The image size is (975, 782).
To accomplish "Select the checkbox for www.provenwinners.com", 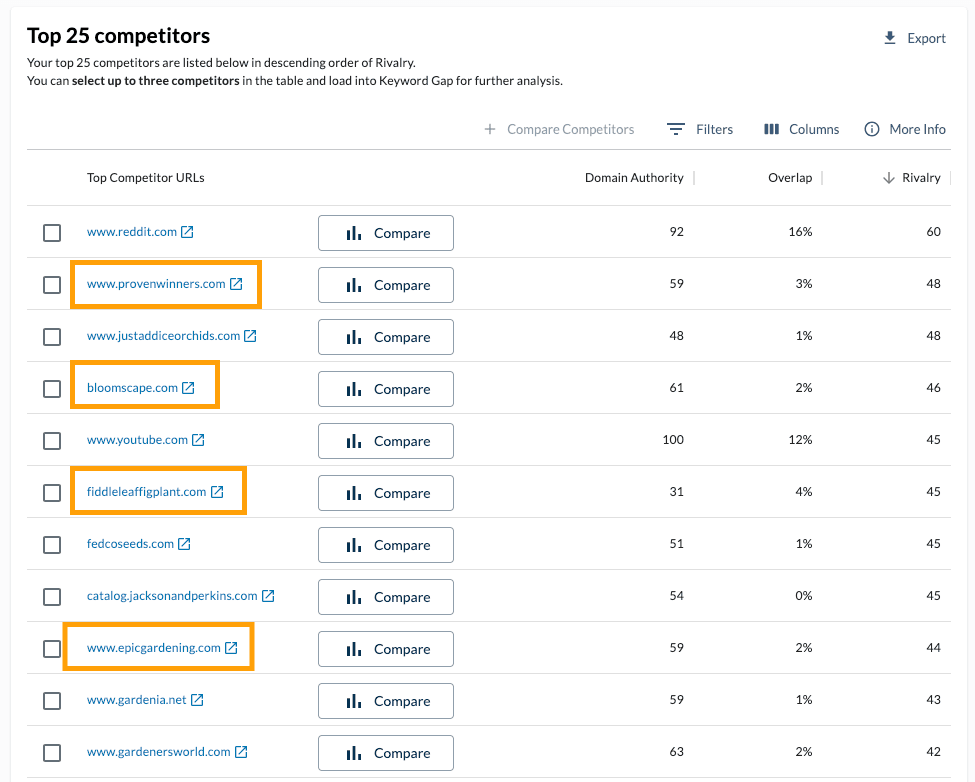I will point(51,284).
